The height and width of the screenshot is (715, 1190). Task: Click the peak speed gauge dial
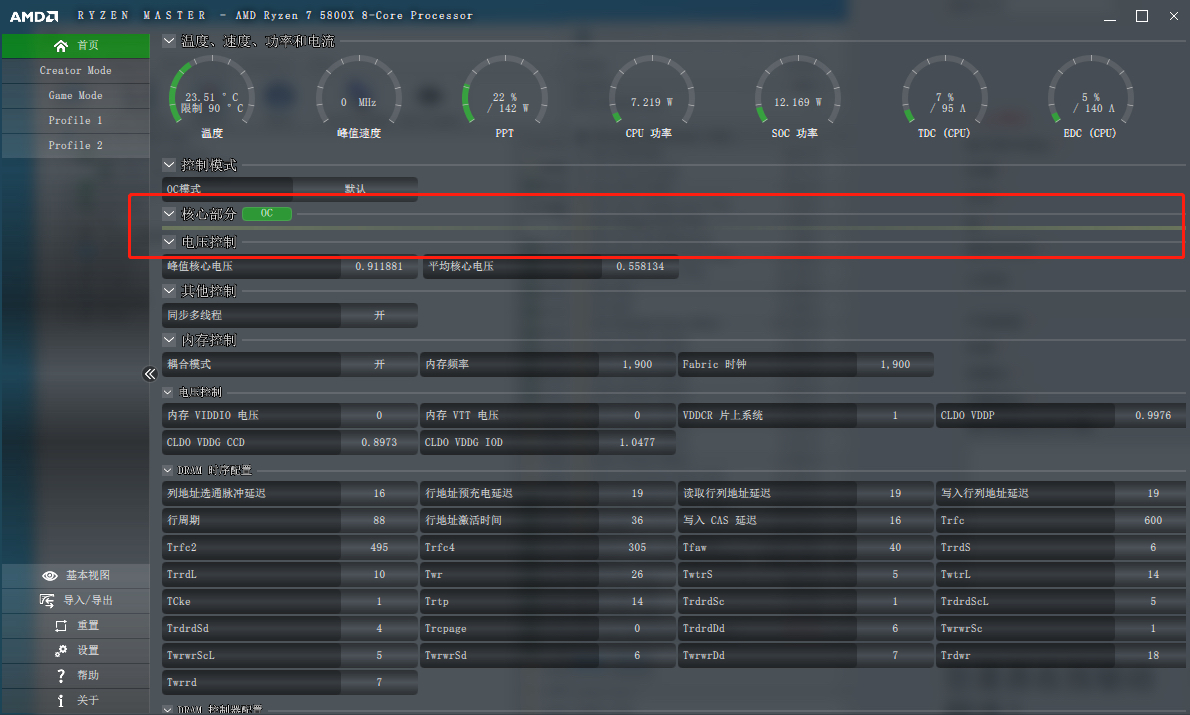pos(358,90)
